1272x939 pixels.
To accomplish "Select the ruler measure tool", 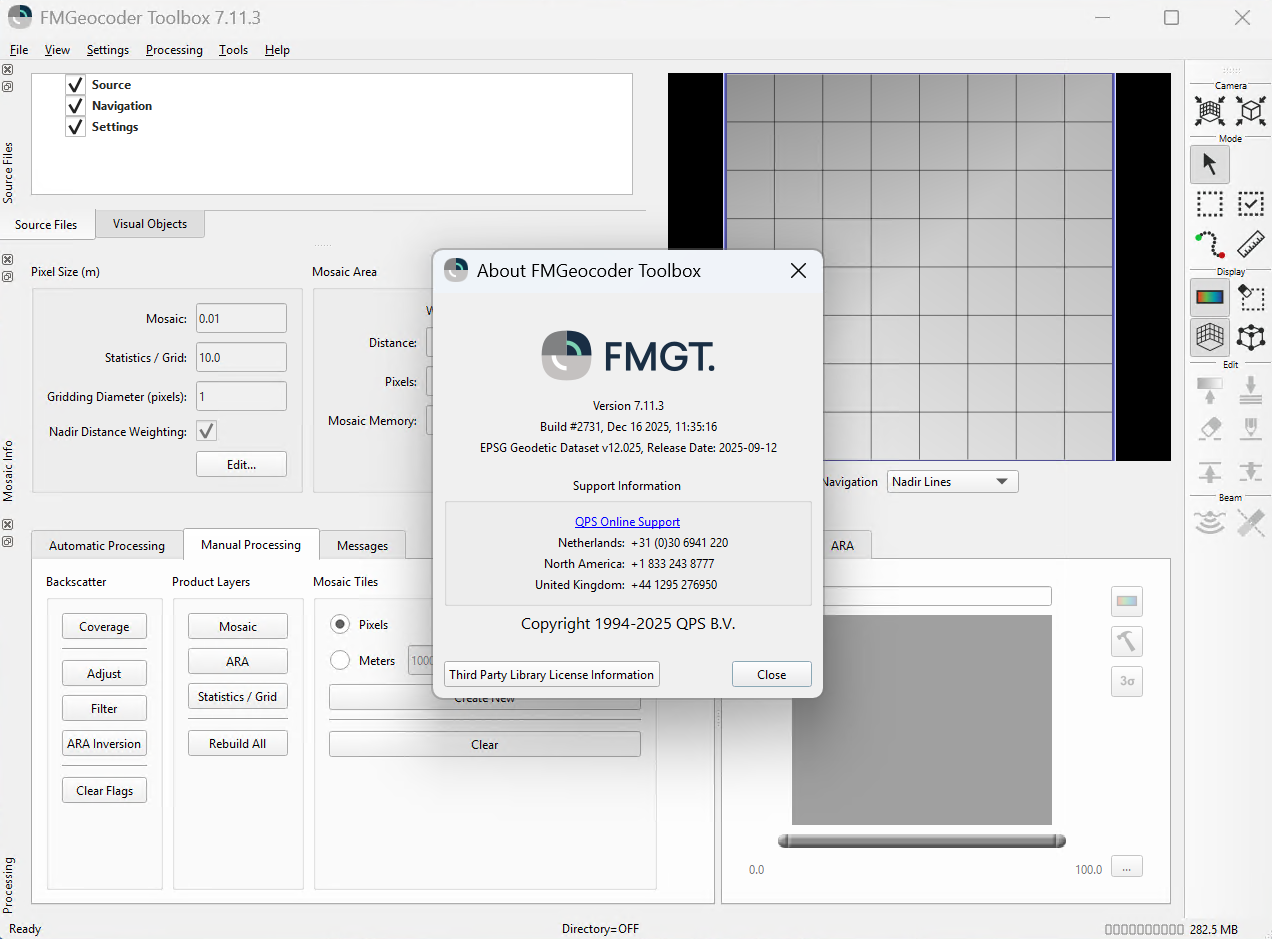I will (1251, 244).
